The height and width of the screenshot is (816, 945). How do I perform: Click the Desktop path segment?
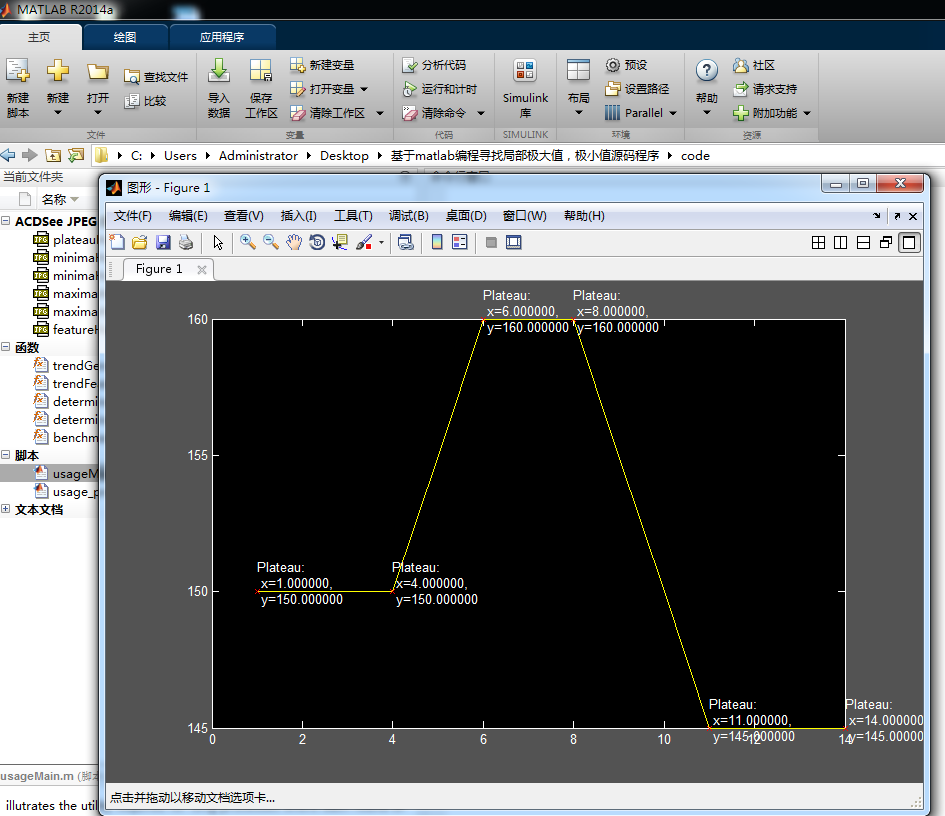[344, 155]
